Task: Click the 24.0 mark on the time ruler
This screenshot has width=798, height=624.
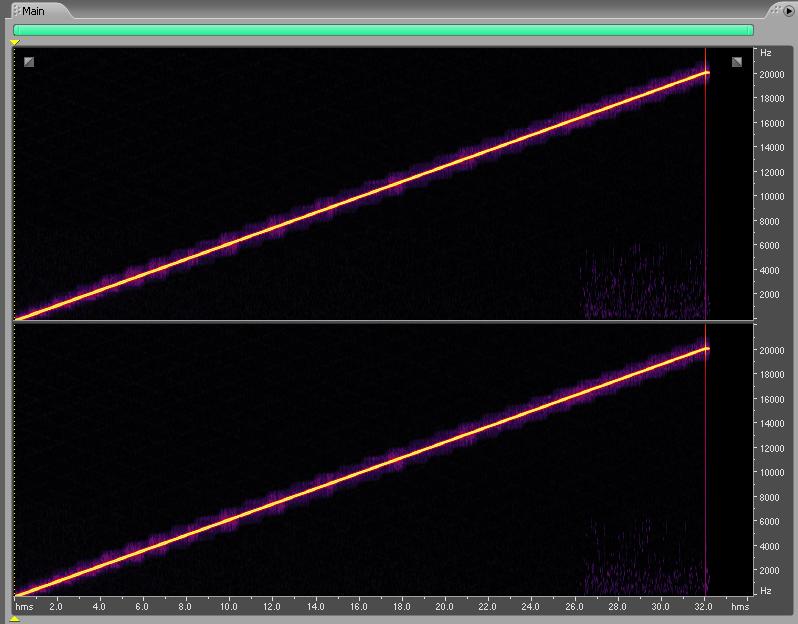Action: (x=531, y=607)
